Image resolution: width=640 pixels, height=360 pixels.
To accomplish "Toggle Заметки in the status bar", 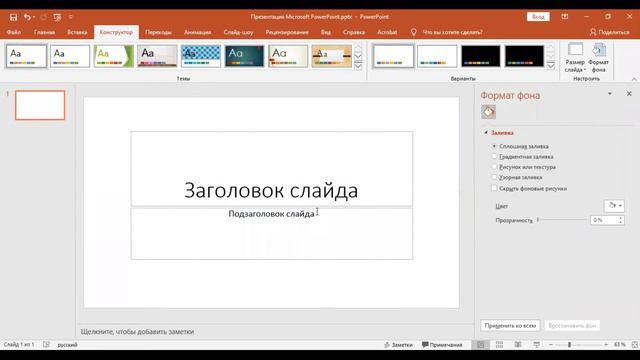I will [398, 345].
